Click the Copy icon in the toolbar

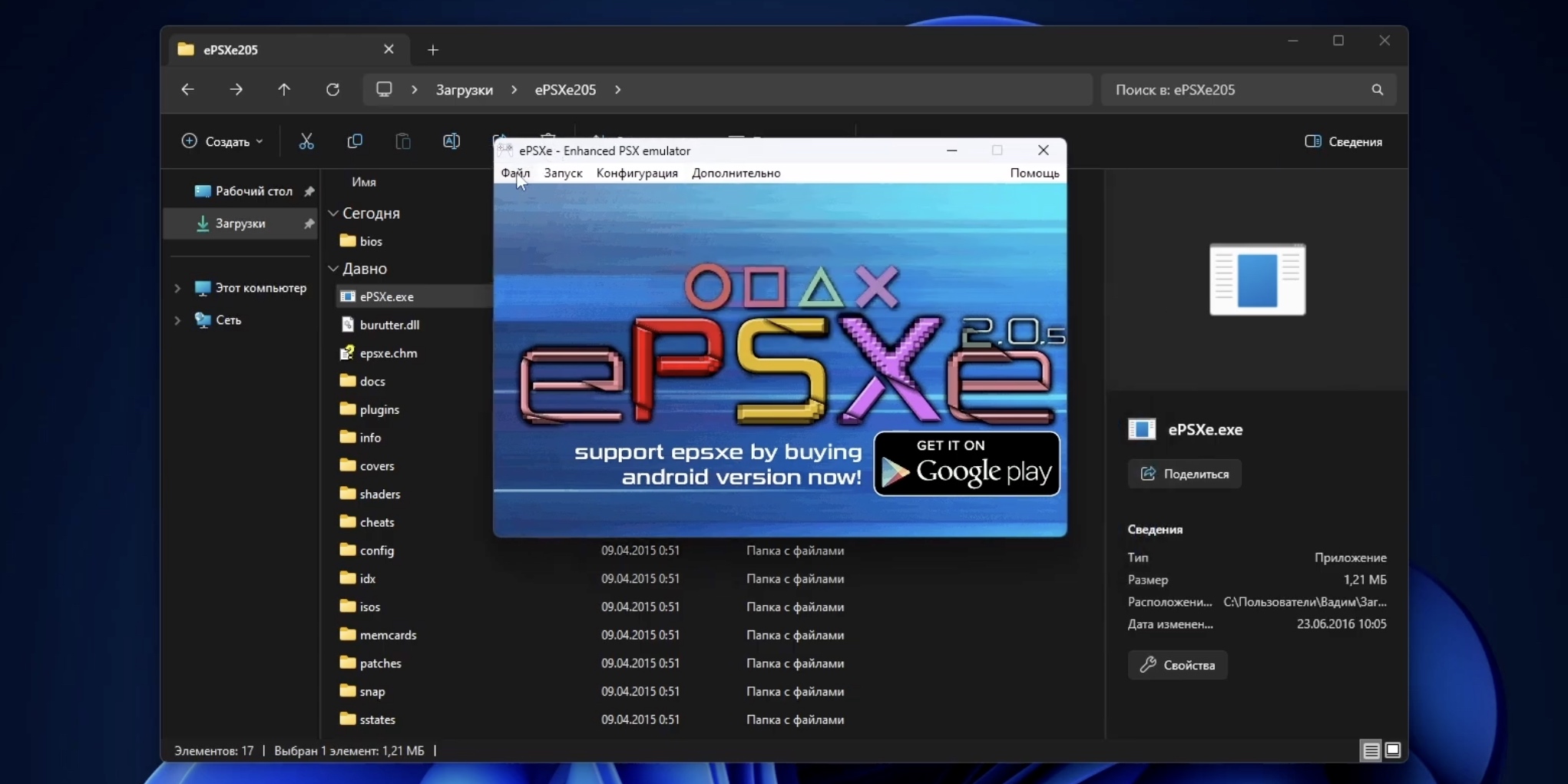355,141
